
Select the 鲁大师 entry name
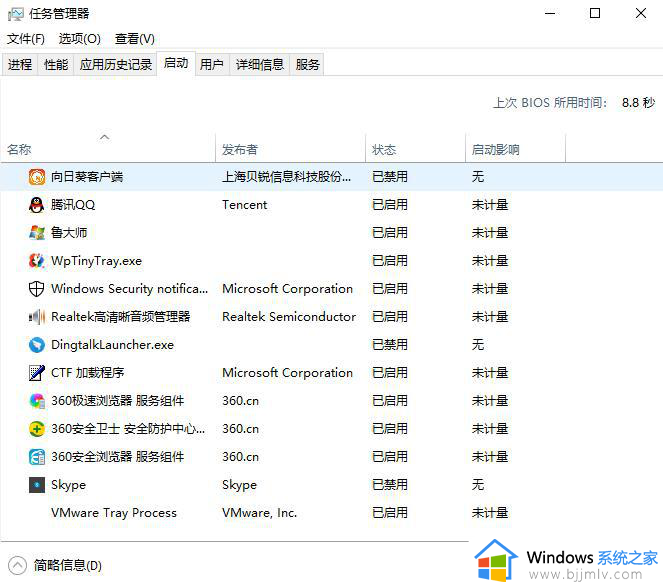[x=69, y=233]
